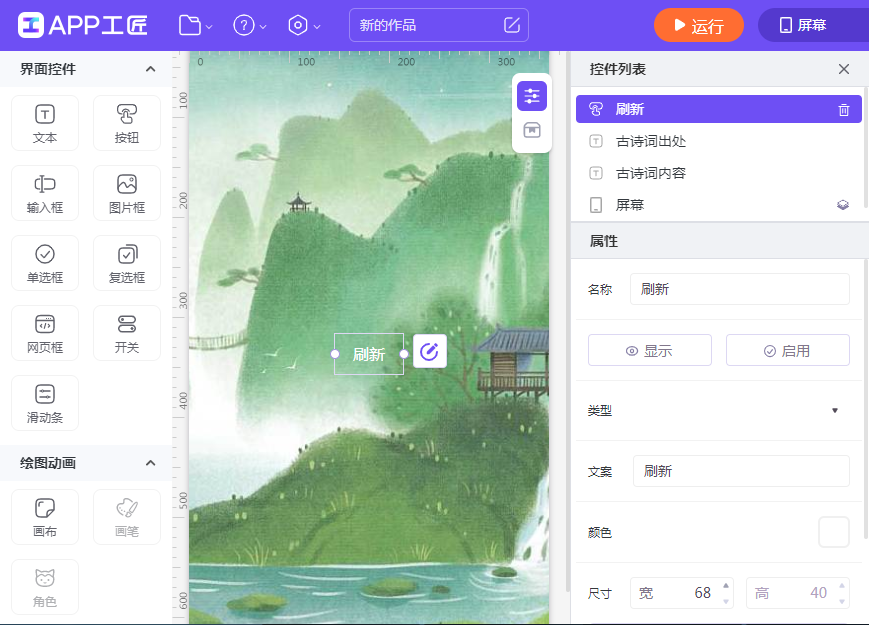Select 刷新 in the widget list
Viewport: 869px width, 625px height.
click(x=718, y=109)
